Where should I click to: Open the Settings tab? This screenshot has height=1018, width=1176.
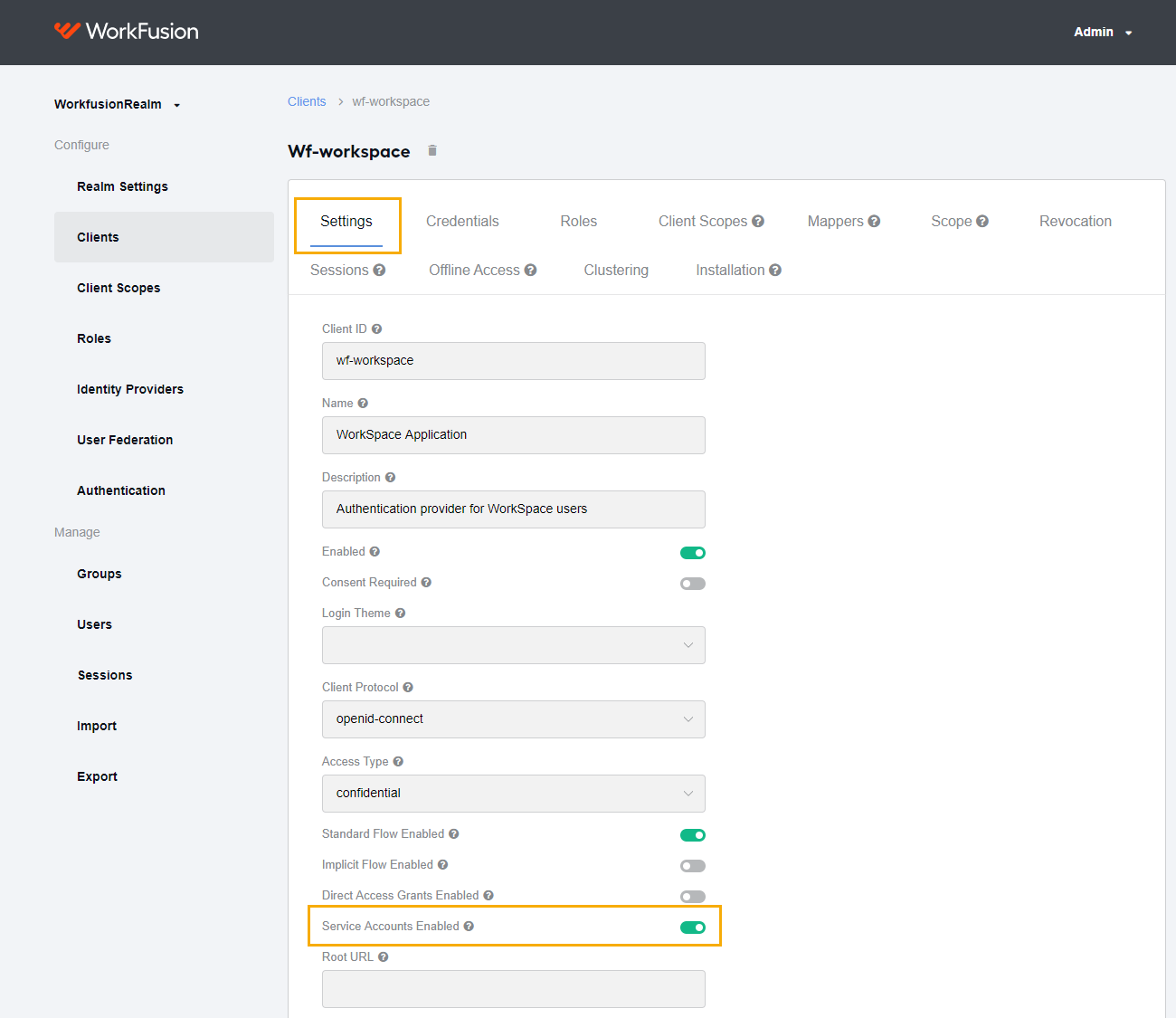tap(346, 222)
